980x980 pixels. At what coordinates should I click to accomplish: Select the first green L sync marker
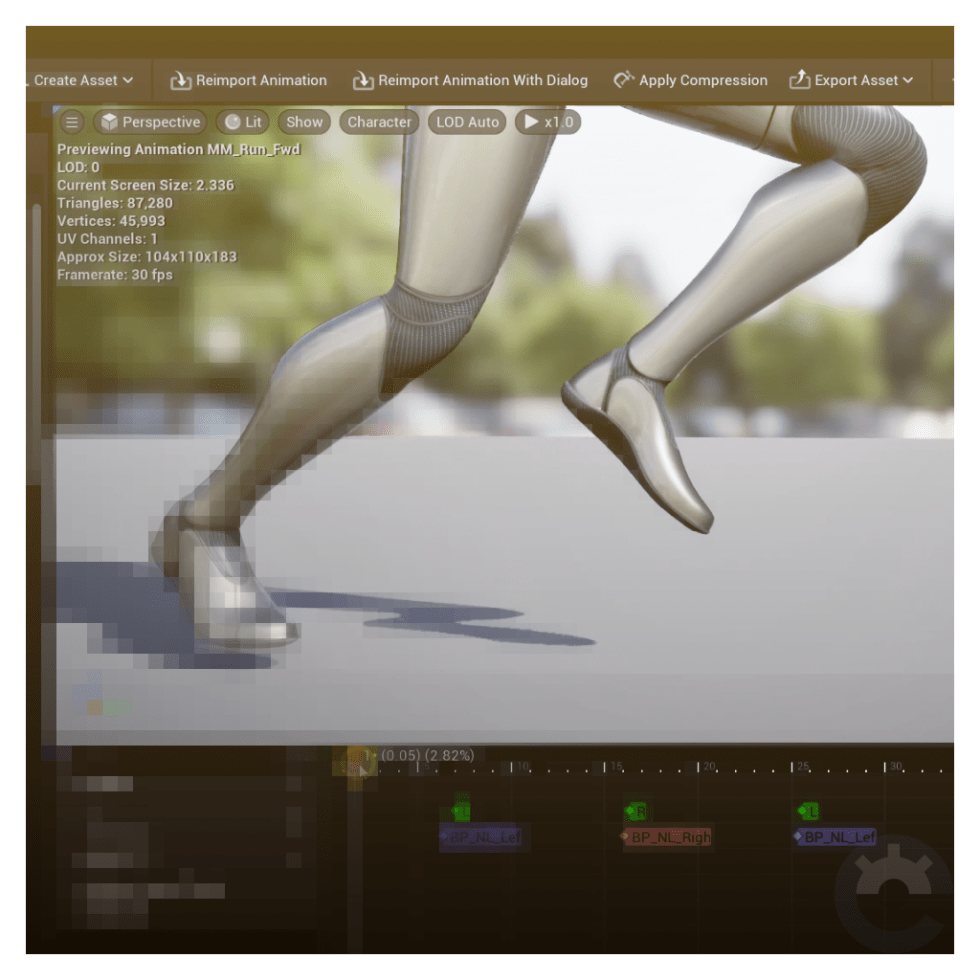point(461,812)
